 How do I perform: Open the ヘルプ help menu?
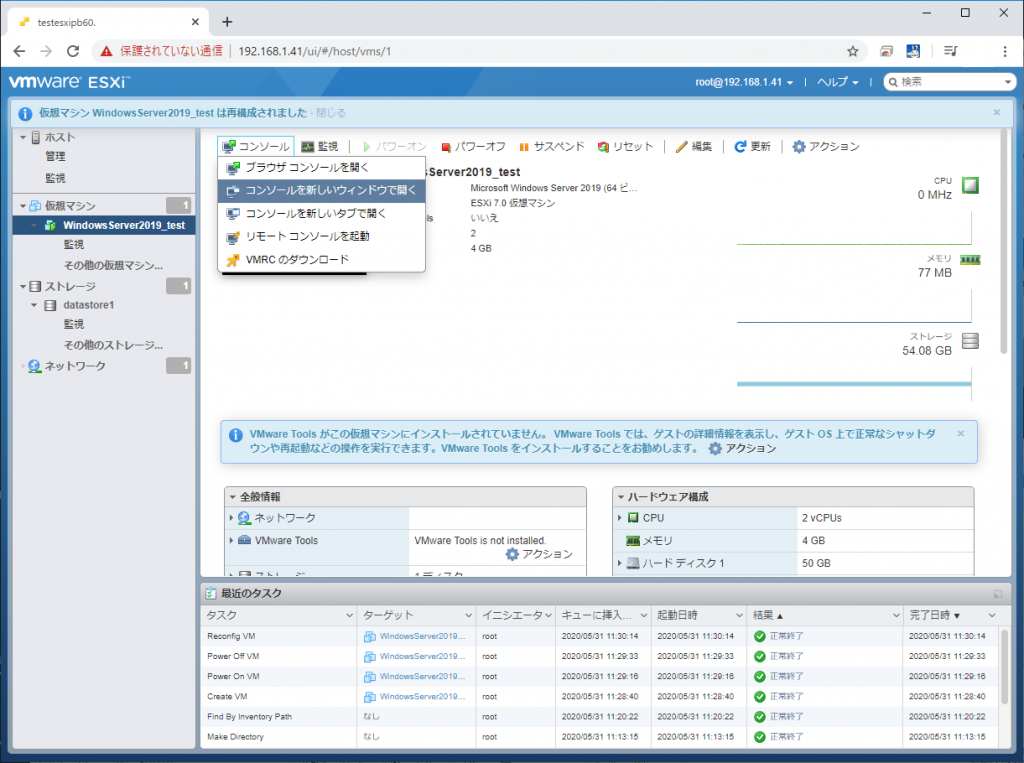coord(838,82)
